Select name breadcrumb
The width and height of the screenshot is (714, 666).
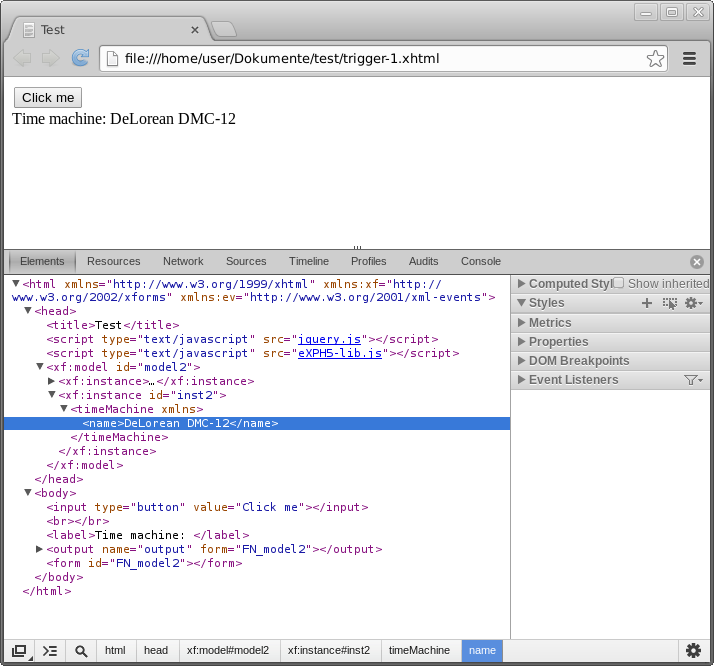[482, 651]
